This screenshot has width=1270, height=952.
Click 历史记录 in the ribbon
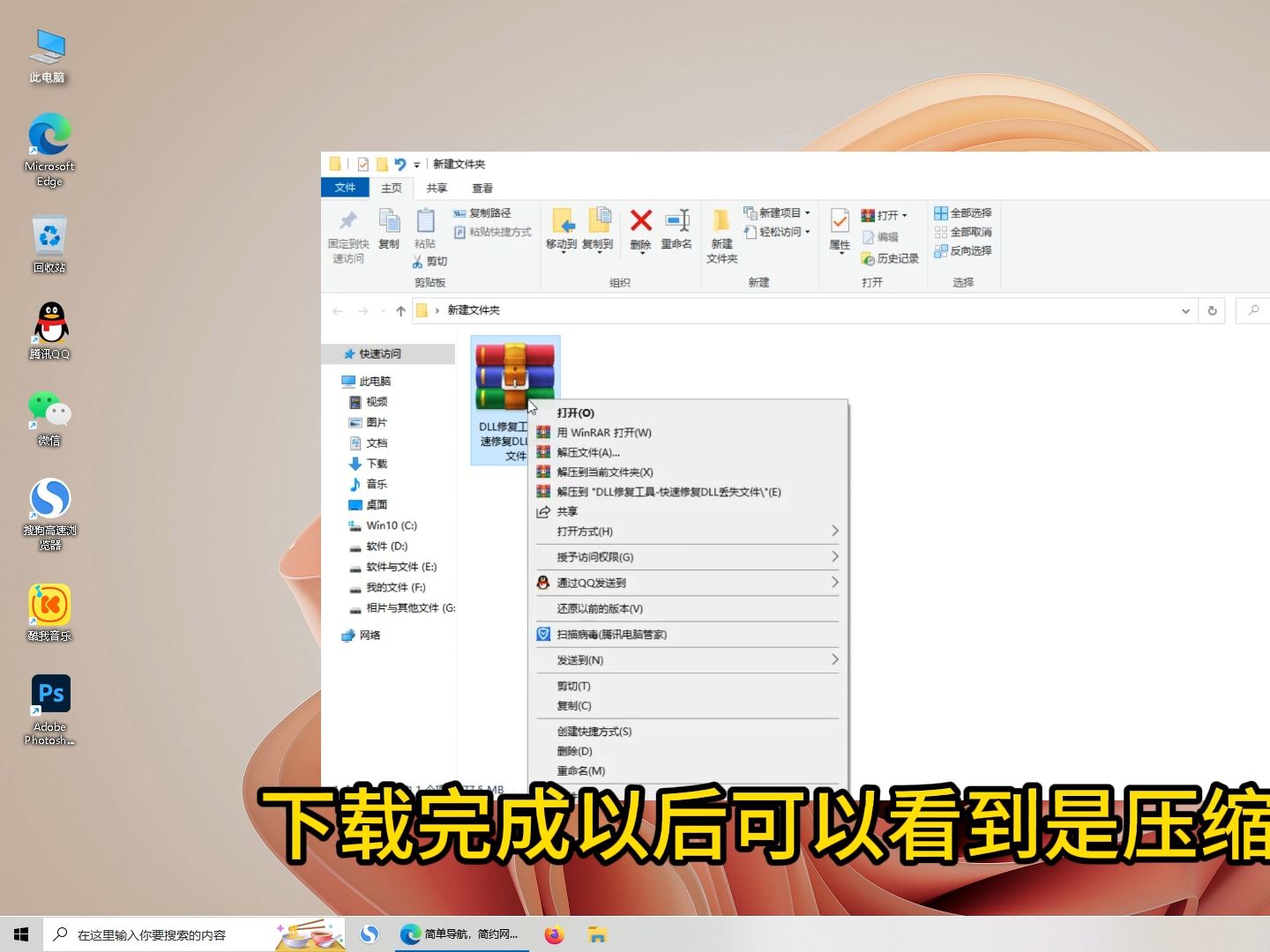(x=891, y=258)
